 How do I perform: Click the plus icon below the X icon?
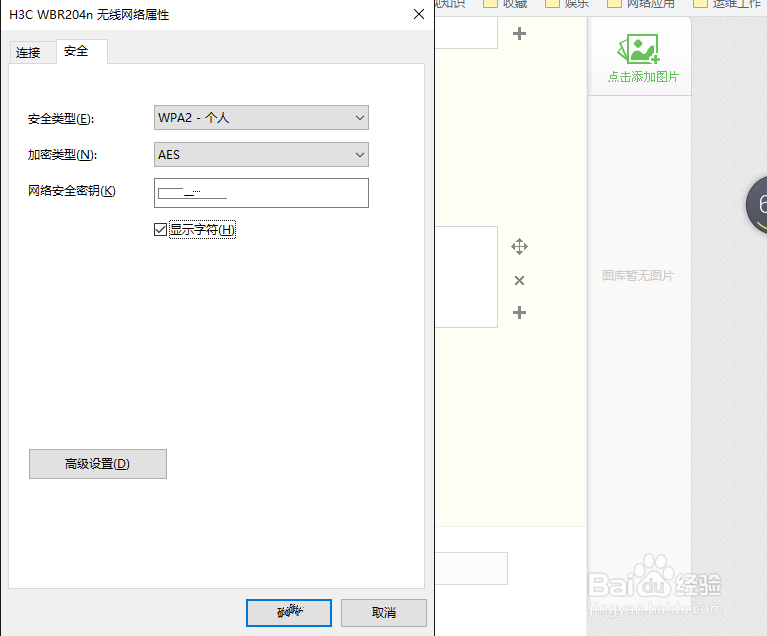coord(519,312)
